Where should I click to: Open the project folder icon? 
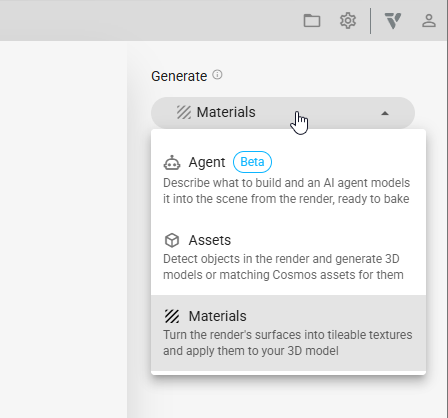pyautogui.click(x=312, y=21)
